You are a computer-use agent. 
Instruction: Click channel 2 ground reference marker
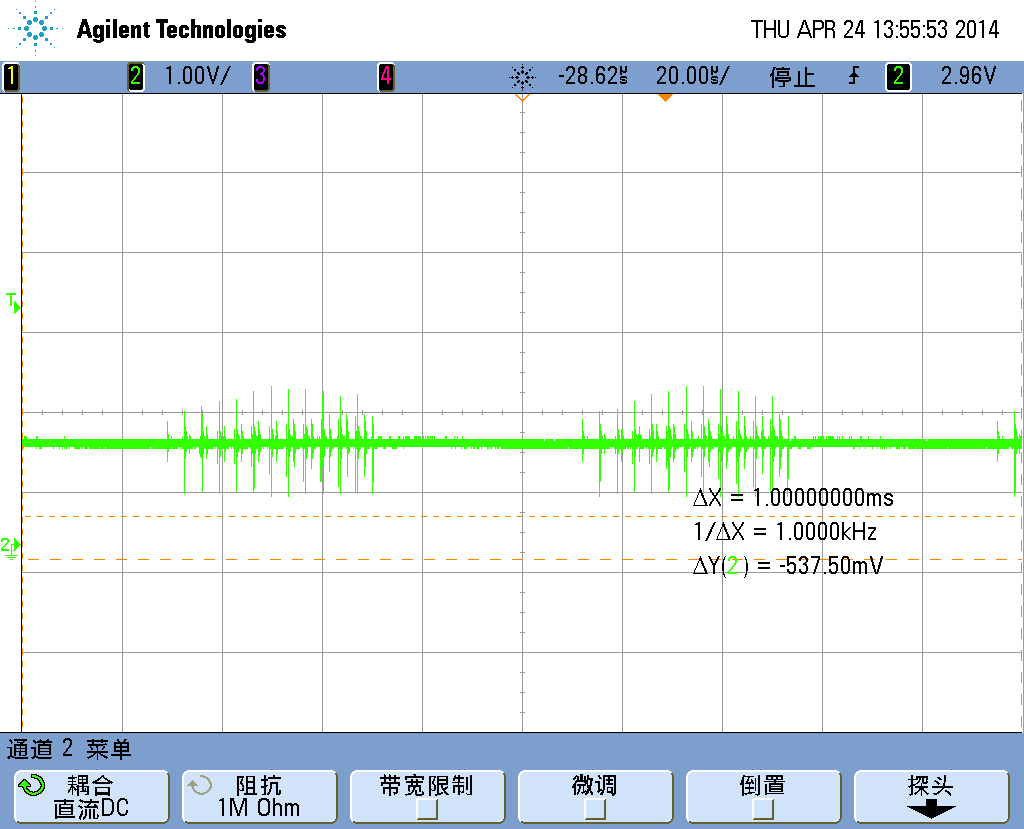pos(10,547)
